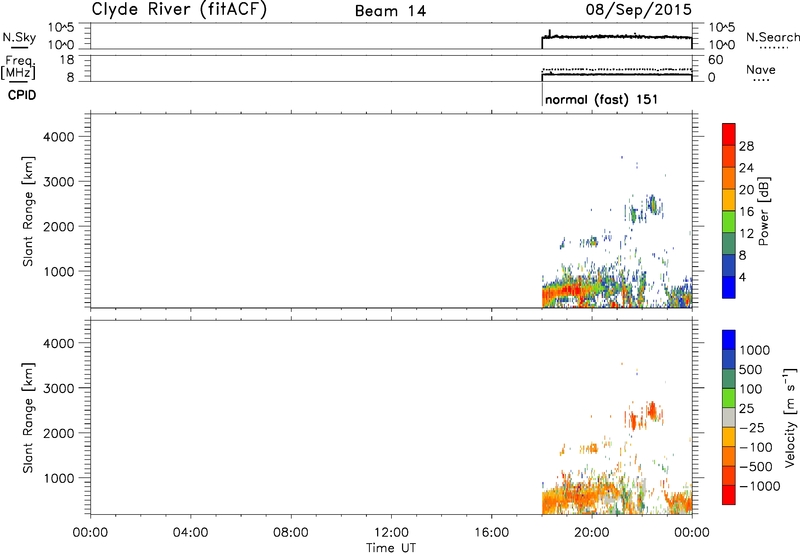Select the 'CPID' row label
800x554 pixels.
(22, 95)
